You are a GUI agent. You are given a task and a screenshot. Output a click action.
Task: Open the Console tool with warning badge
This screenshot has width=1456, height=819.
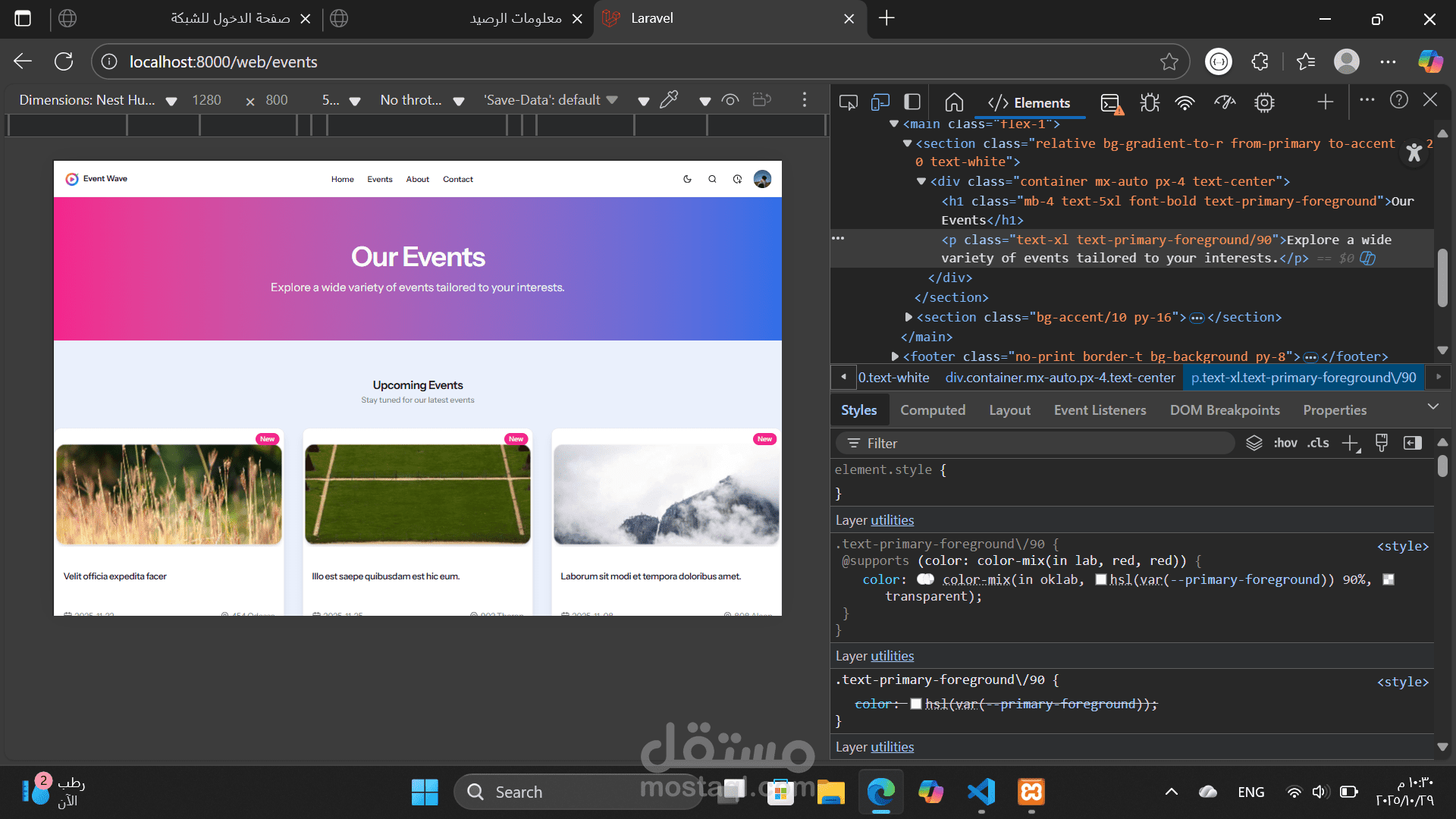pyautogui.click(x=1111, y=103)
